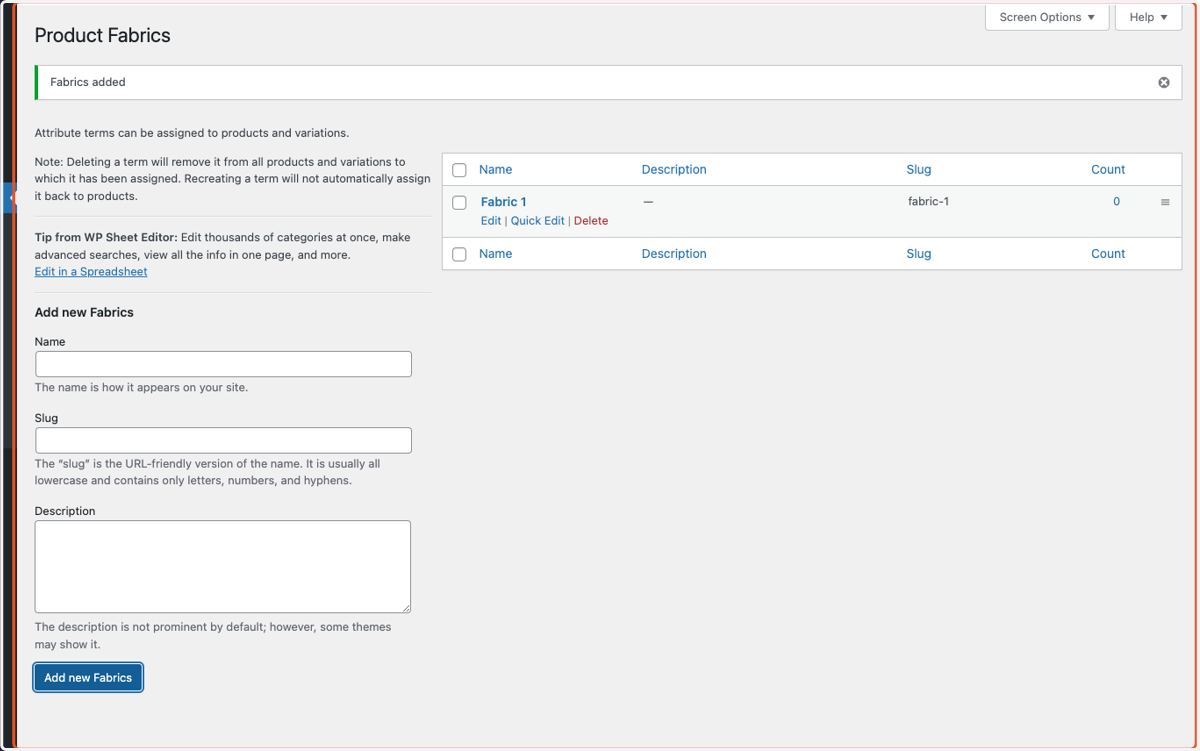Delete the Fabric 1 term
This screenshot has height=751, width=1200.
[x=591, y=220]
